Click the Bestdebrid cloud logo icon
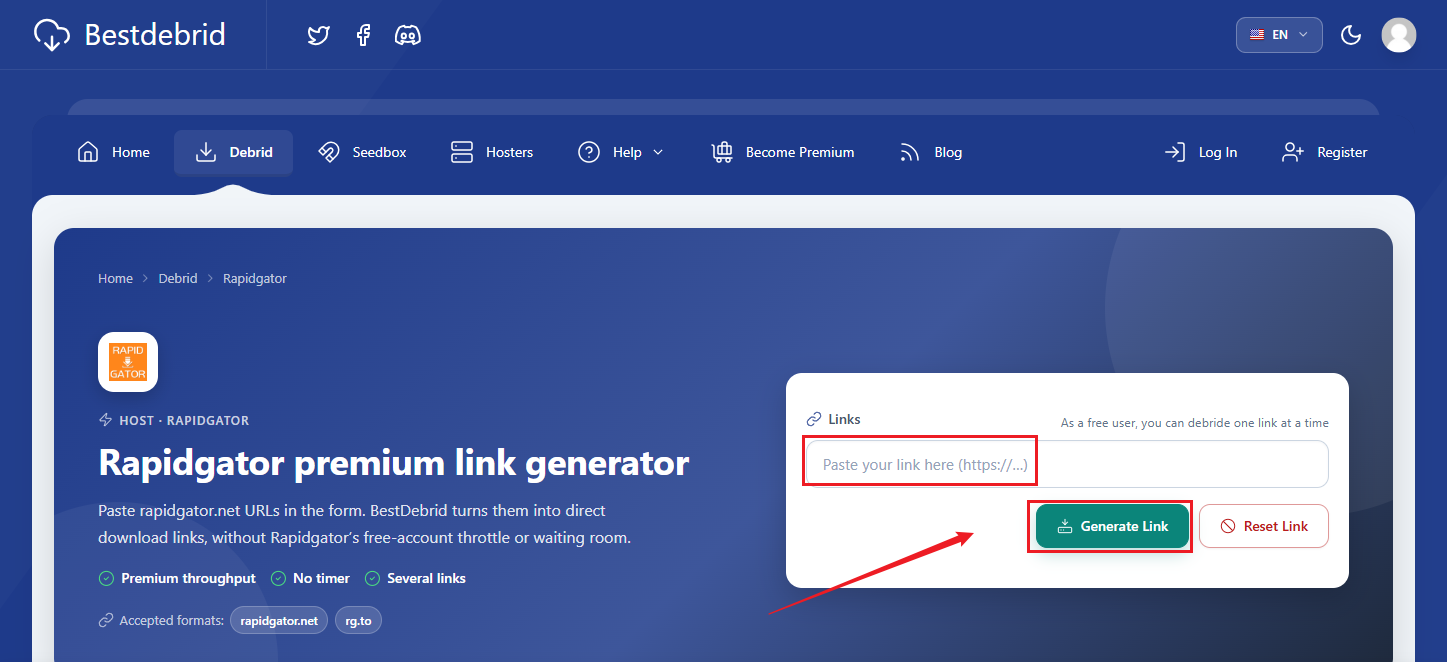 click(52, 35)
